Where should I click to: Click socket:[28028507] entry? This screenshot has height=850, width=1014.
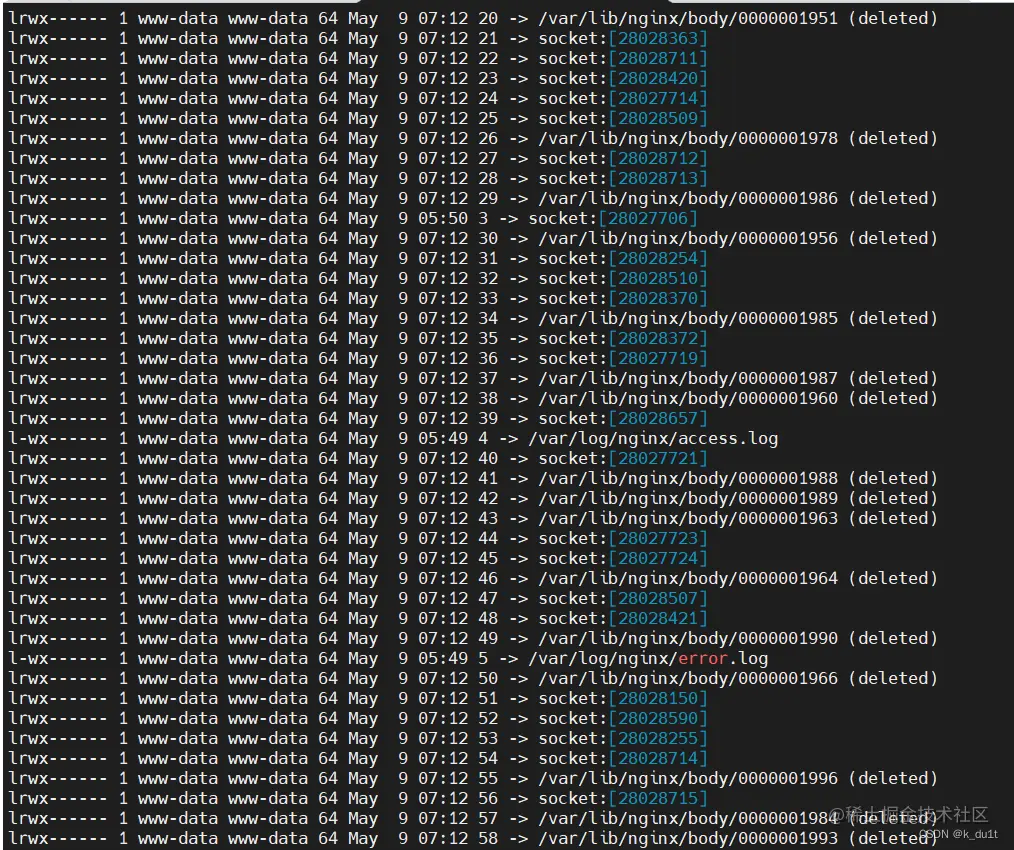click(623, 600)
